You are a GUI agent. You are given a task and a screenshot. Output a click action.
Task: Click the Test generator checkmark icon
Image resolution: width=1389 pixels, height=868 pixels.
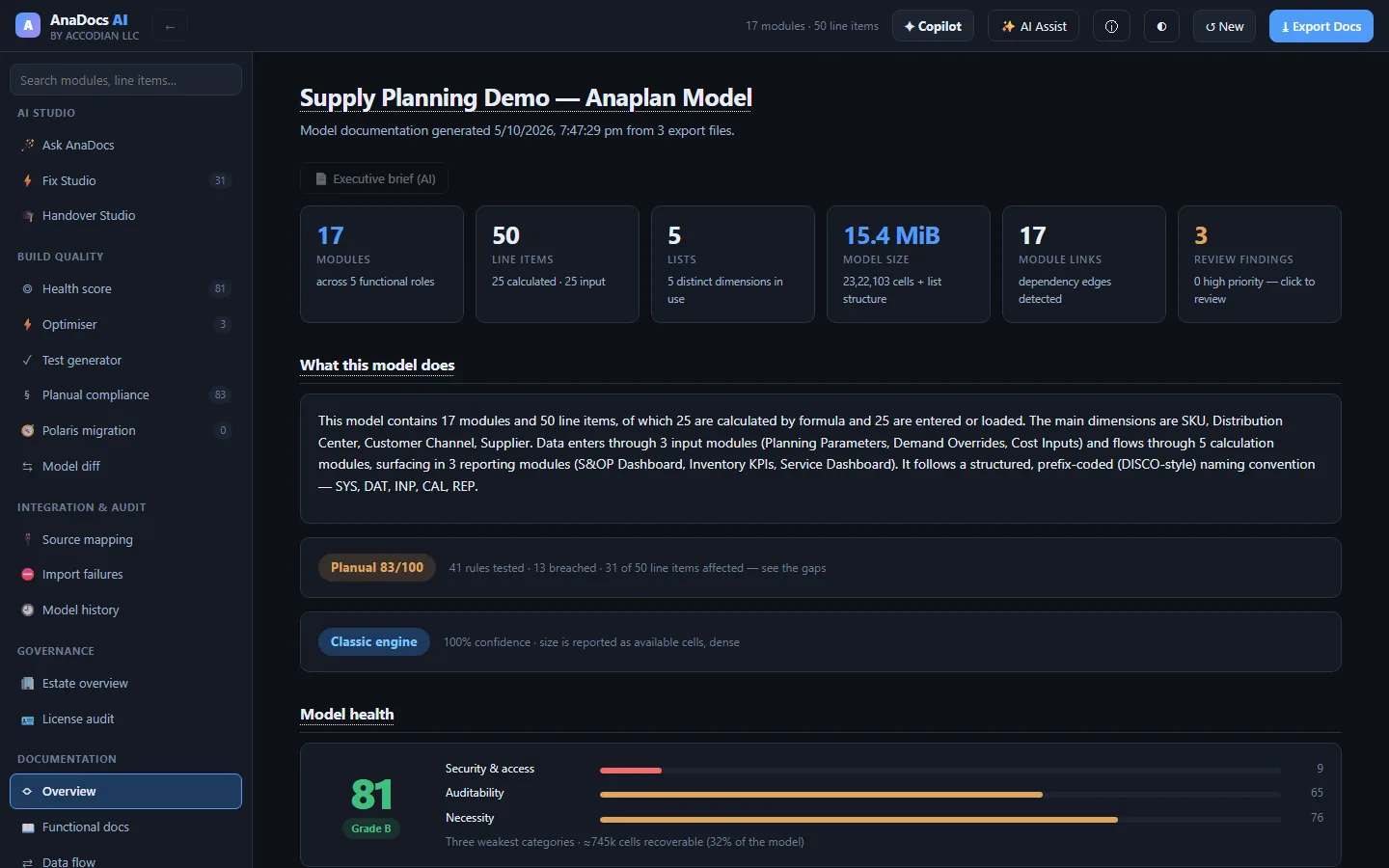pos(27,360)
